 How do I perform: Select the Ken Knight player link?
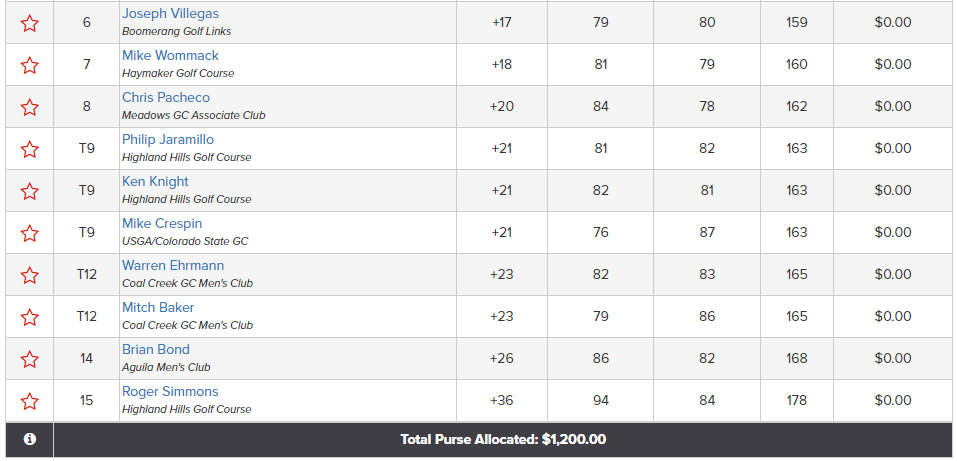(x=155, y=181)
